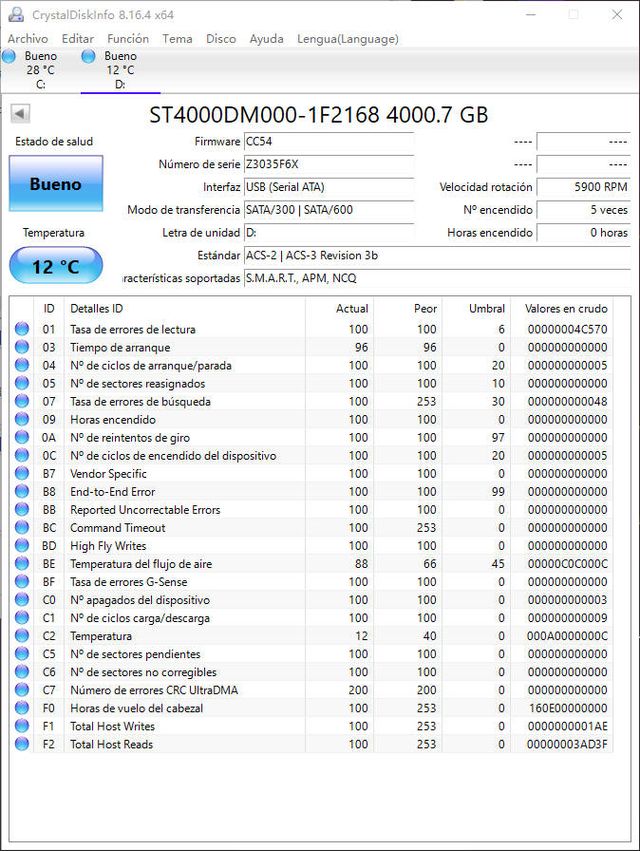This screenshot has height=851, width=640.
Task: Open the Archivo menu
Action: tap(28, 39)
